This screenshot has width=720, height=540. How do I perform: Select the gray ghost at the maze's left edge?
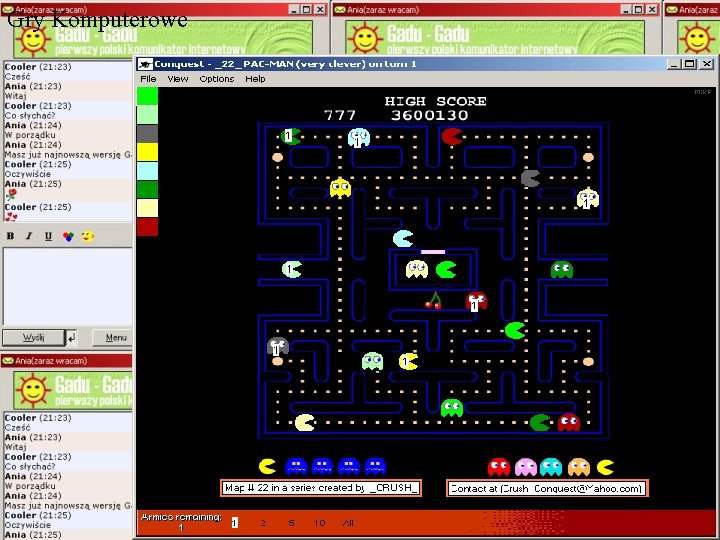pyautogui.click(x=277, y=346)
